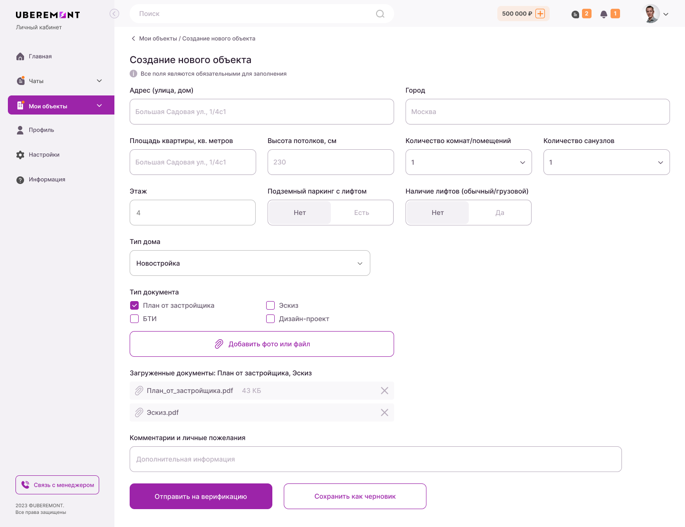
Task: Click the search magnifier icon
Action: coord(380,14)
